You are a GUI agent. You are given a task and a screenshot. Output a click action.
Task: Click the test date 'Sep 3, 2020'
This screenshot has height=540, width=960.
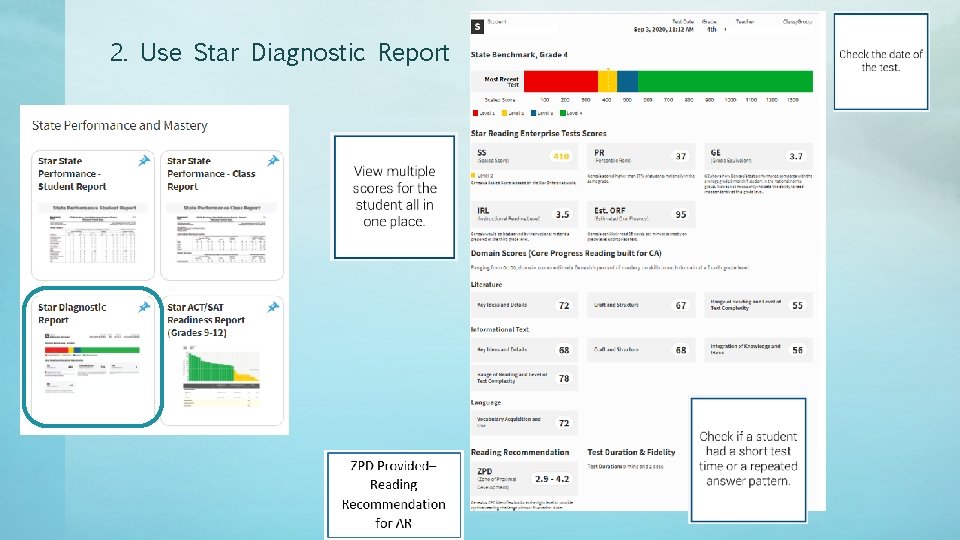click(663, 29)
